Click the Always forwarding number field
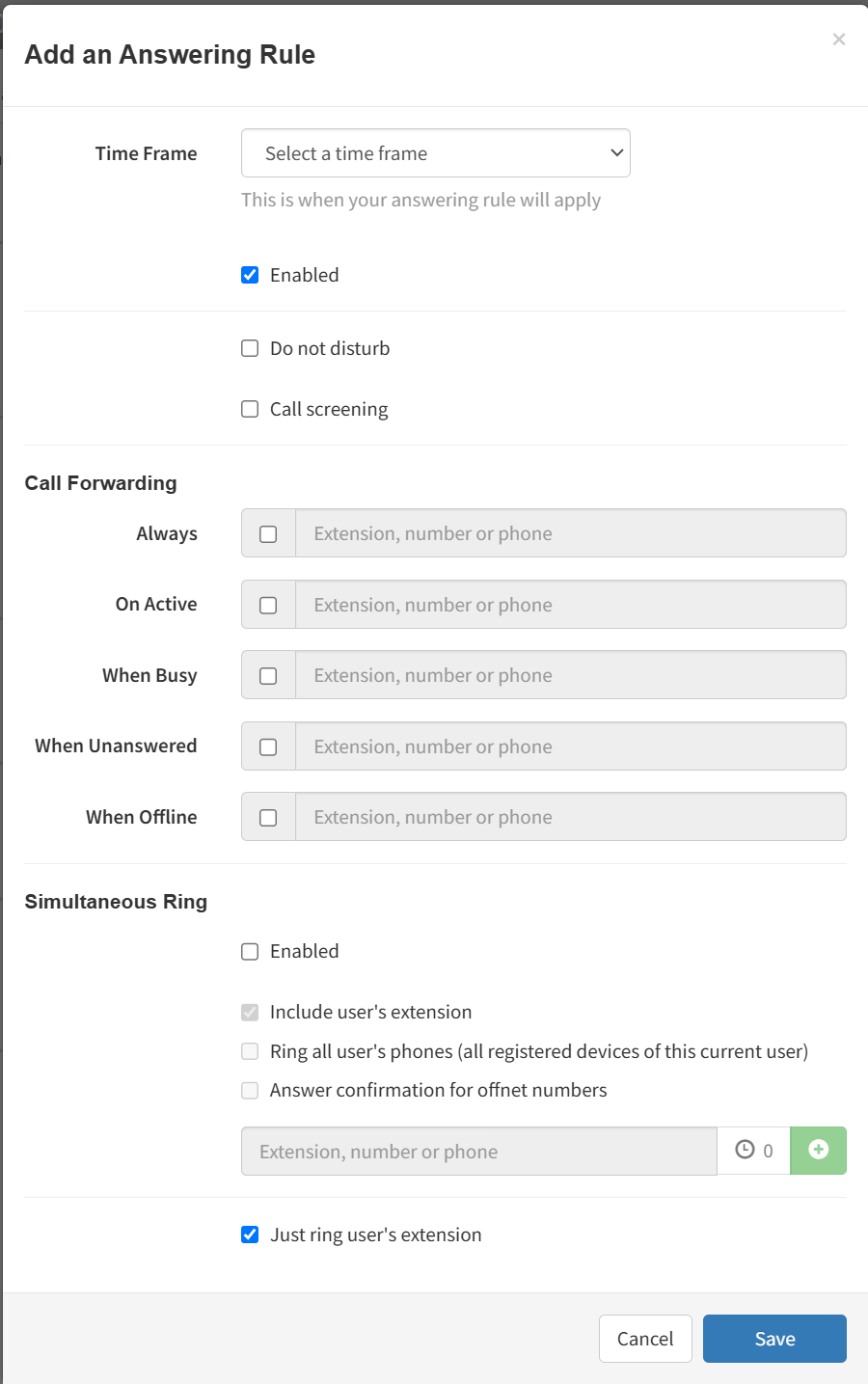The width and height of the screenshot is (868, 1384). [570, 533]
